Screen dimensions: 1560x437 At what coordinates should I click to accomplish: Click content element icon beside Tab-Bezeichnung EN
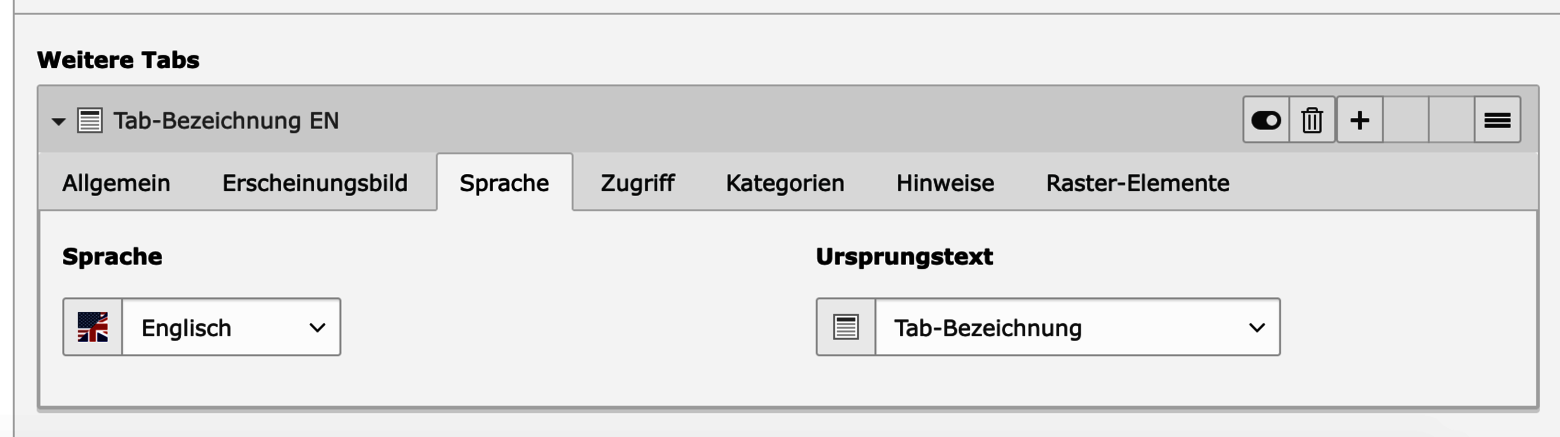pyautogui.click(x=90, y=121)
